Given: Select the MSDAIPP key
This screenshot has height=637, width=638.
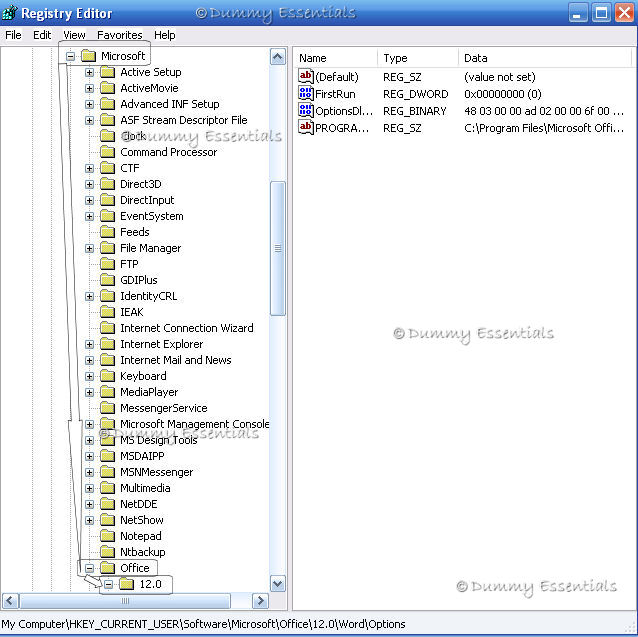Looking at the screenshot, I should [x=142, y=456].
